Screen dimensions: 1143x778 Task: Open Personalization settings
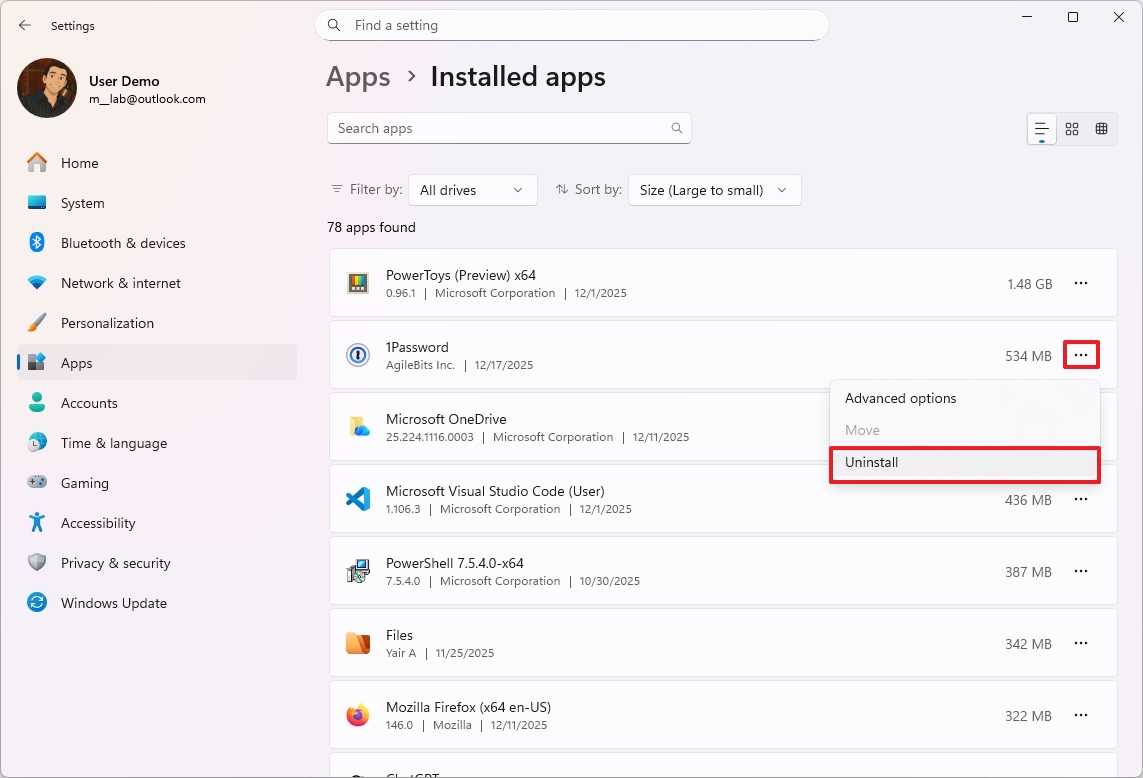point(107,323)
